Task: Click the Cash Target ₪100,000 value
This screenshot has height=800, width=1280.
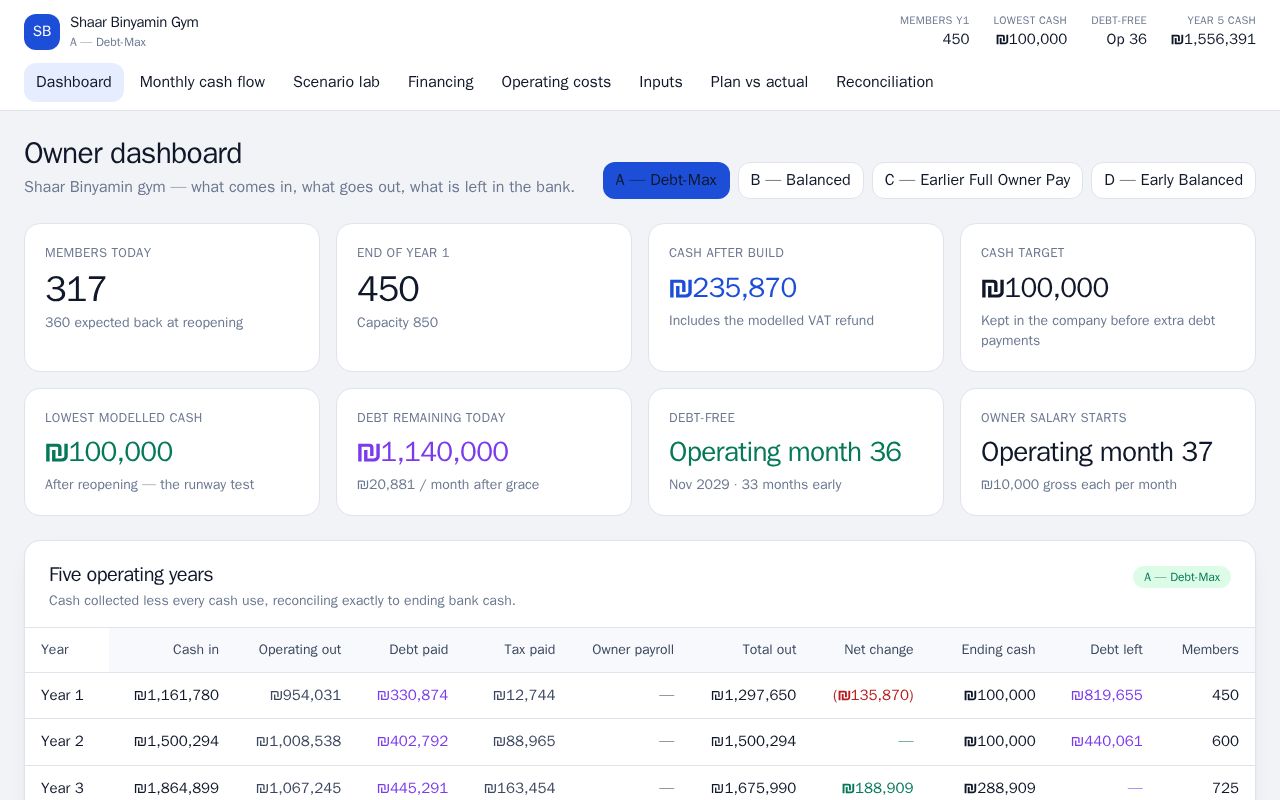Action: [1045, 288]
